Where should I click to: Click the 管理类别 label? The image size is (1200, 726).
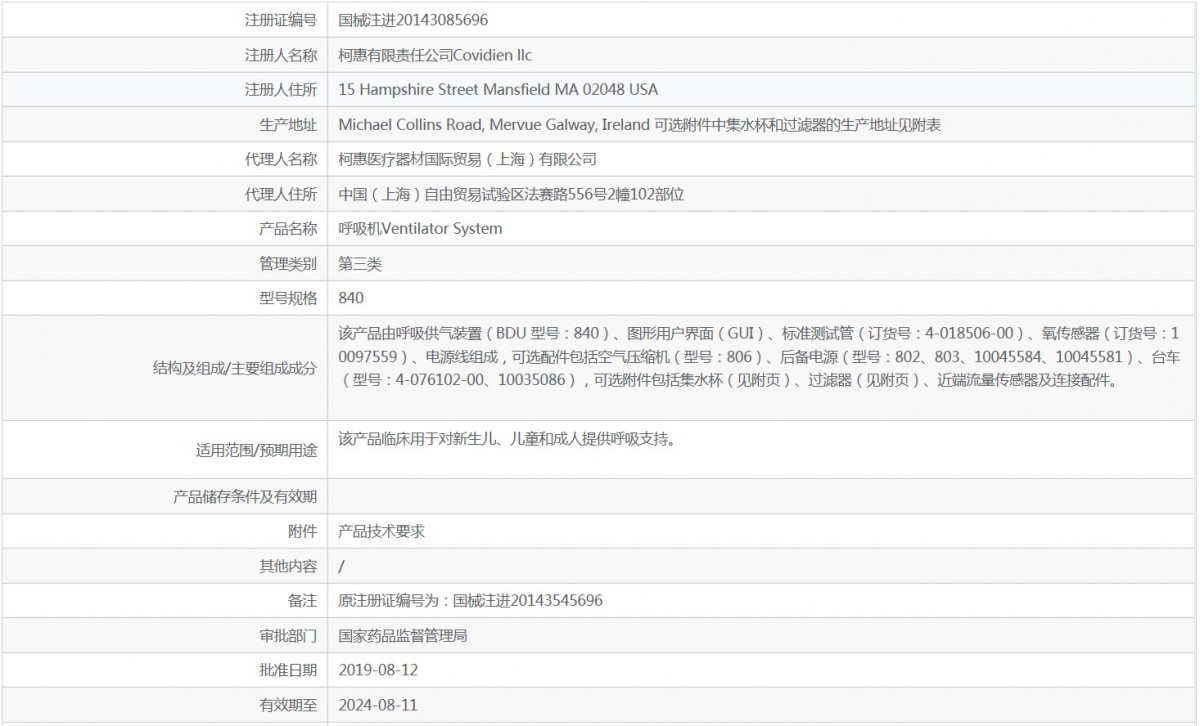288,264
